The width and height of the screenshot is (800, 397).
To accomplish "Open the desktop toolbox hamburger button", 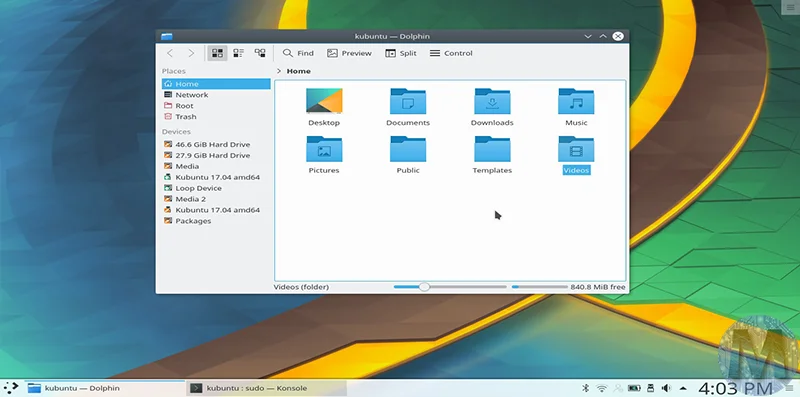I will point(789,7).
